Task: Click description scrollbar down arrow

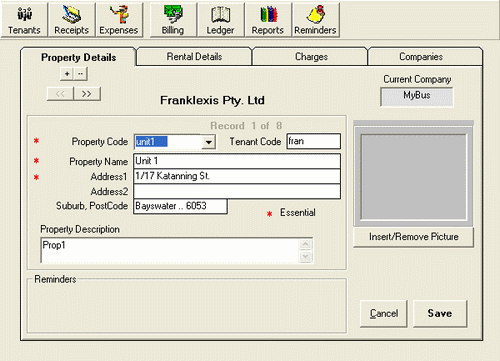Action: tap(306, 256)
